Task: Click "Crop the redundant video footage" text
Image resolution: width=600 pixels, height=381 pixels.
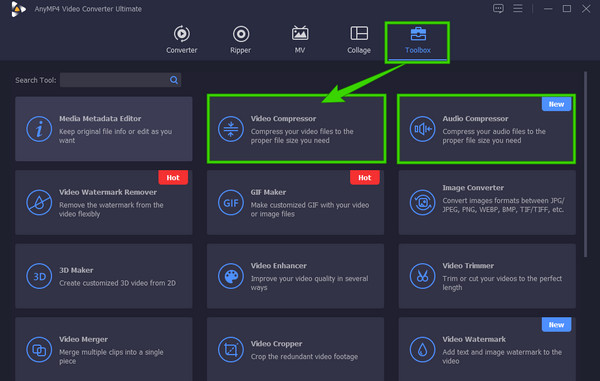Action: (x=304, y=357)
